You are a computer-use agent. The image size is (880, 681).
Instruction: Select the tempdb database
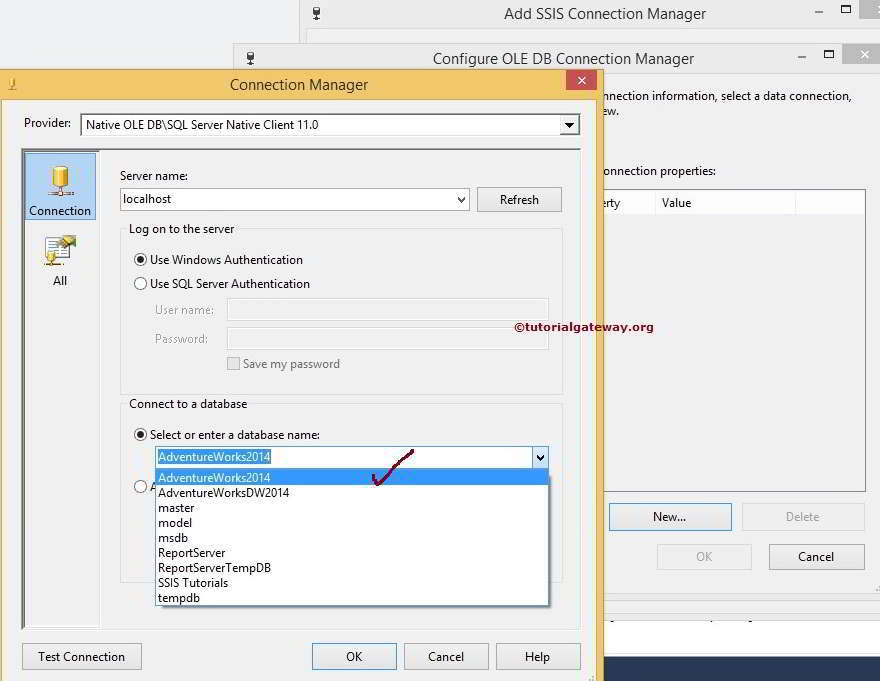point(352,598)
